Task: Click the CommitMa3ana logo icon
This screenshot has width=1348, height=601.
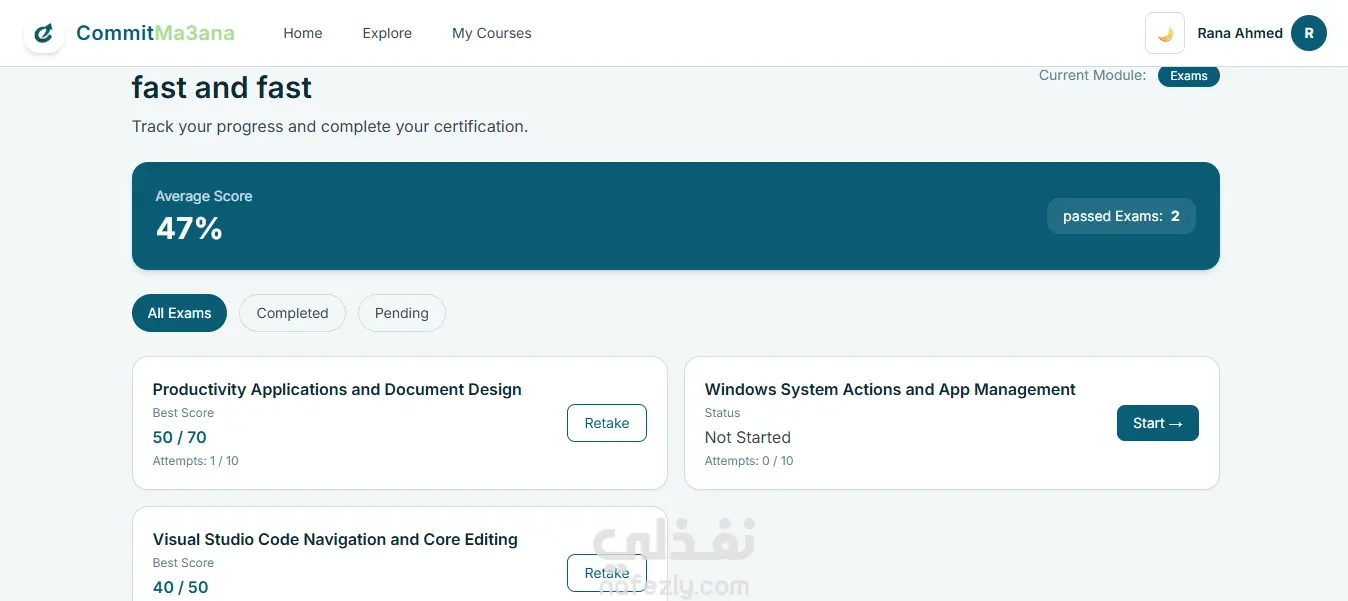Action: tap(44, 33)
